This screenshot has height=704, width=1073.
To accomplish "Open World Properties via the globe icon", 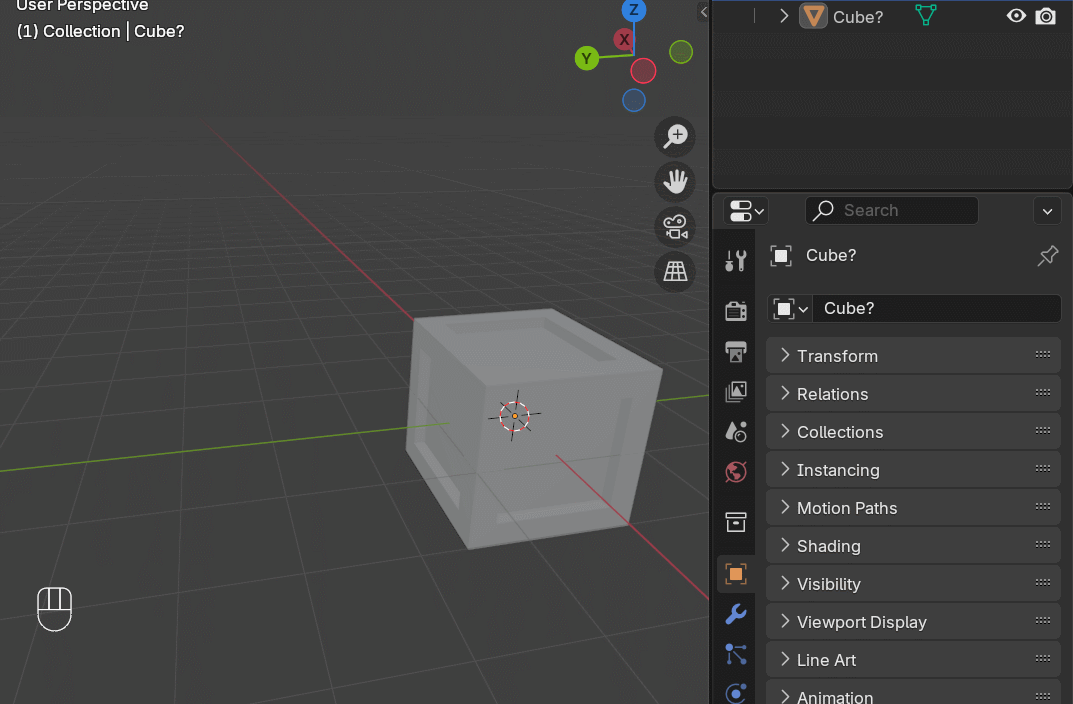I will (x=735, y=471).
